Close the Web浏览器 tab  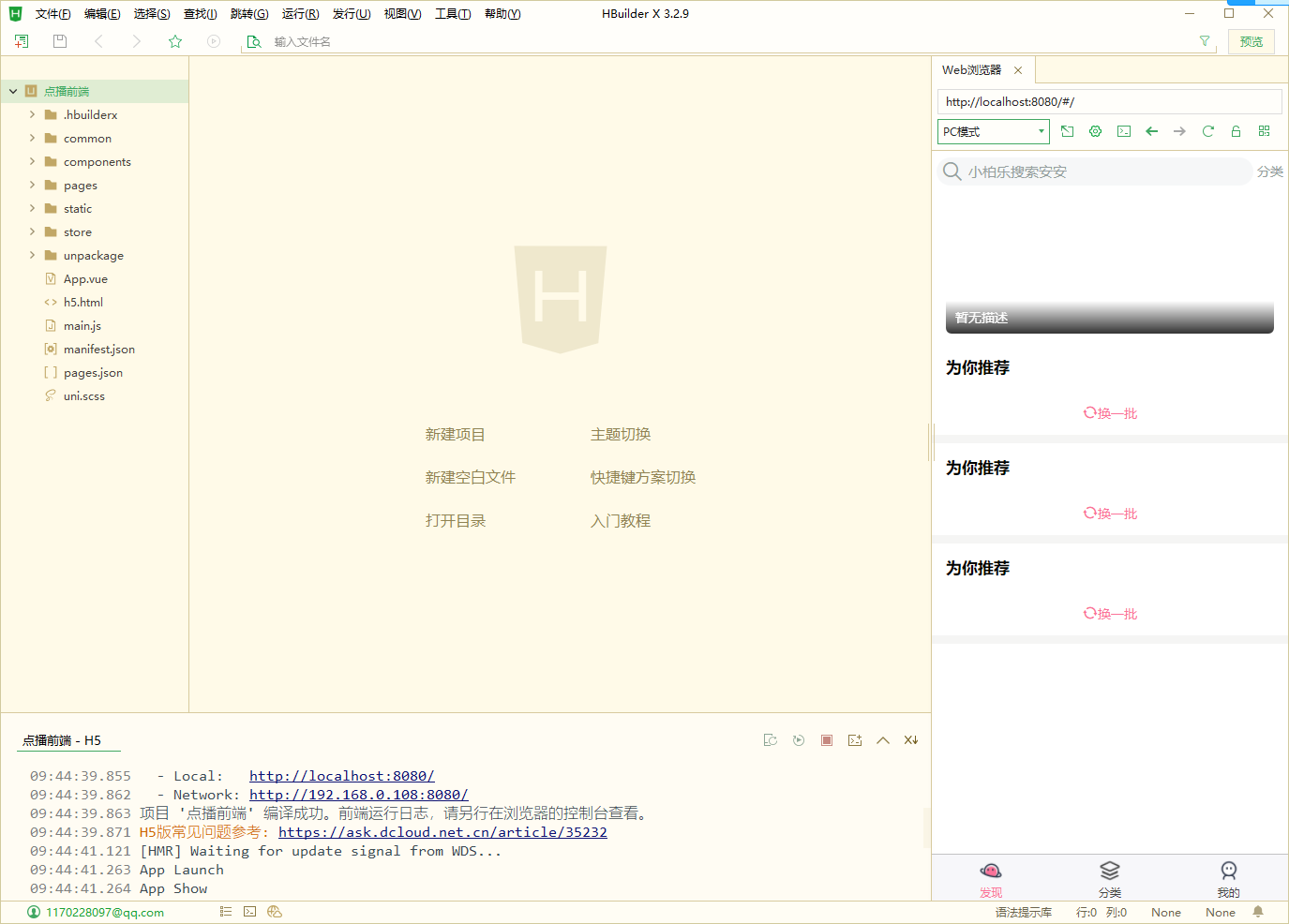[x=1018, y=70]
